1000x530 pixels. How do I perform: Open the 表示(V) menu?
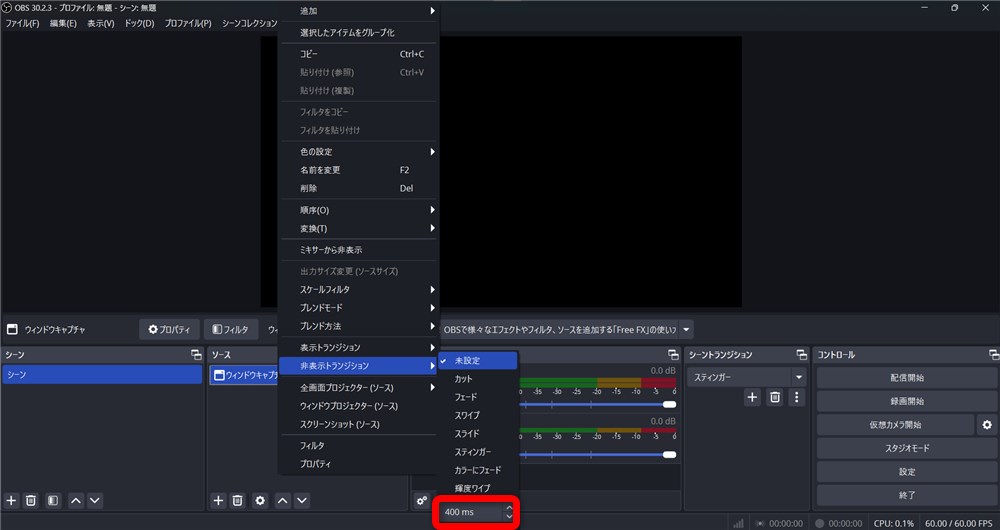tap(101, 24)
